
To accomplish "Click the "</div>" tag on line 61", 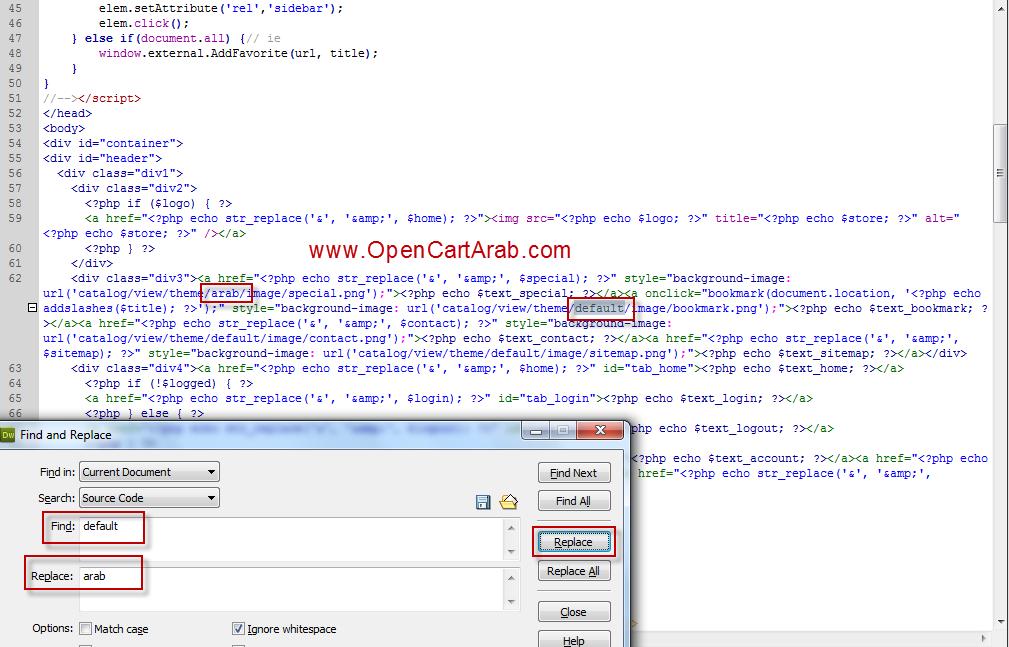I will (x=92, y=263).
